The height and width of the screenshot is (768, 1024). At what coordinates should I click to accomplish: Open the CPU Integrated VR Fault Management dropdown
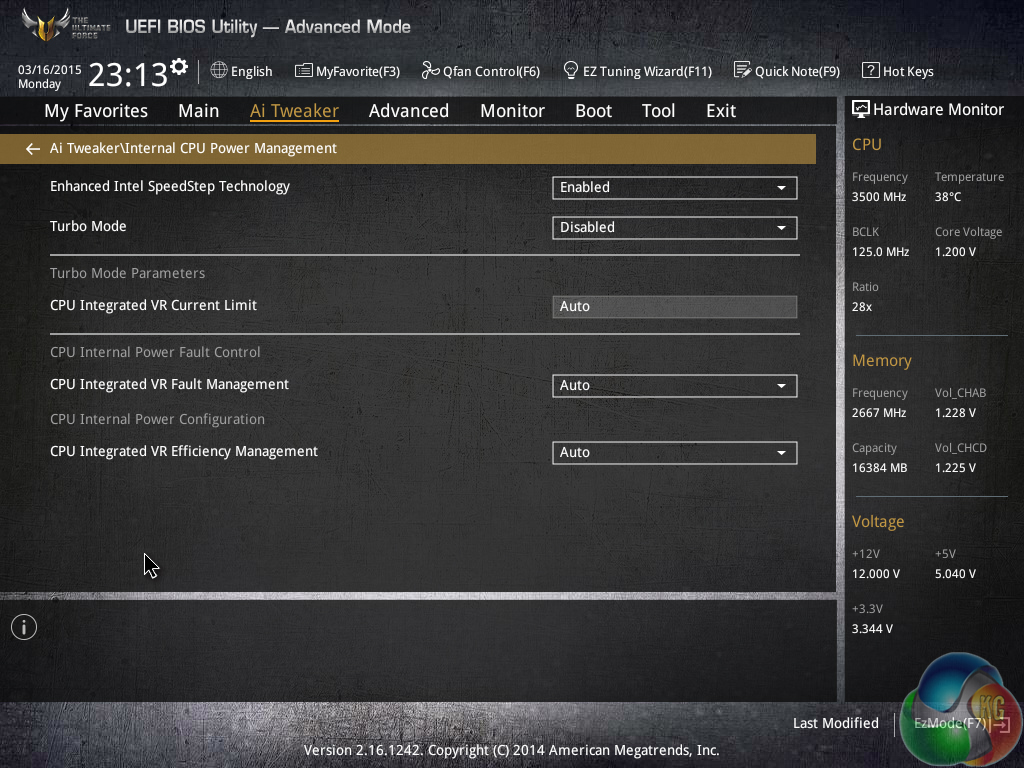click(x=674, y=386)
